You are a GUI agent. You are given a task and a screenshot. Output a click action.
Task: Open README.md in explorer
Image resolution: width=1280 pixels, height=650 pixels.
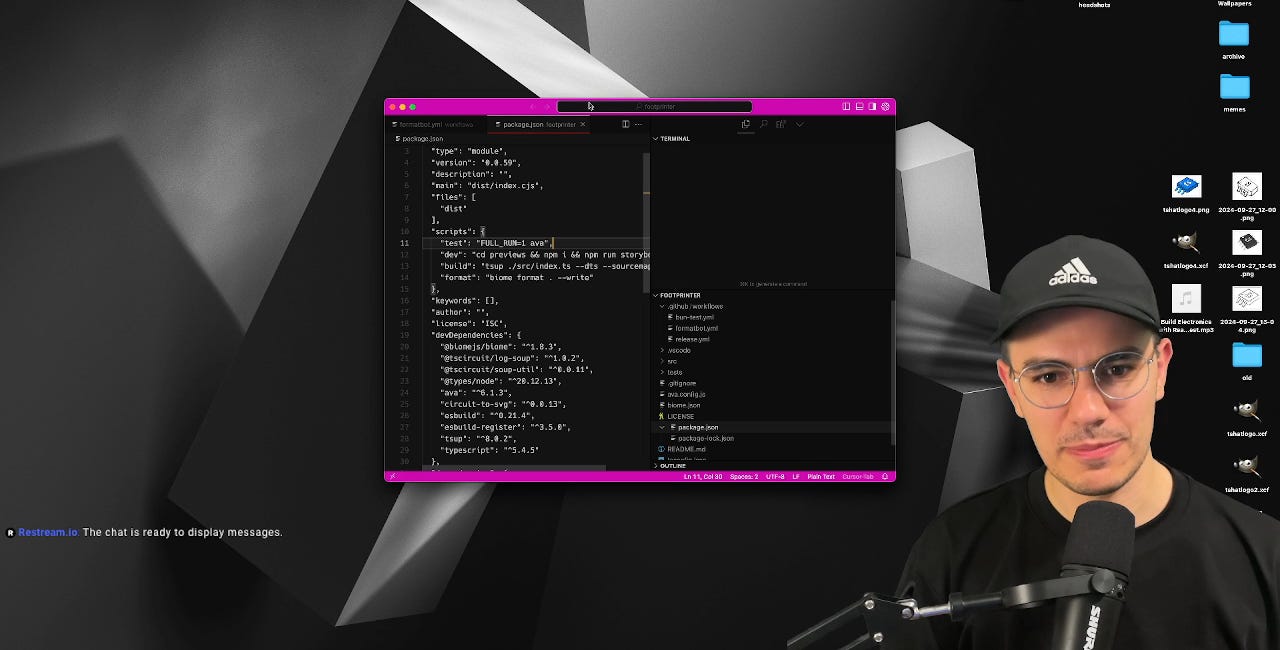686,449
